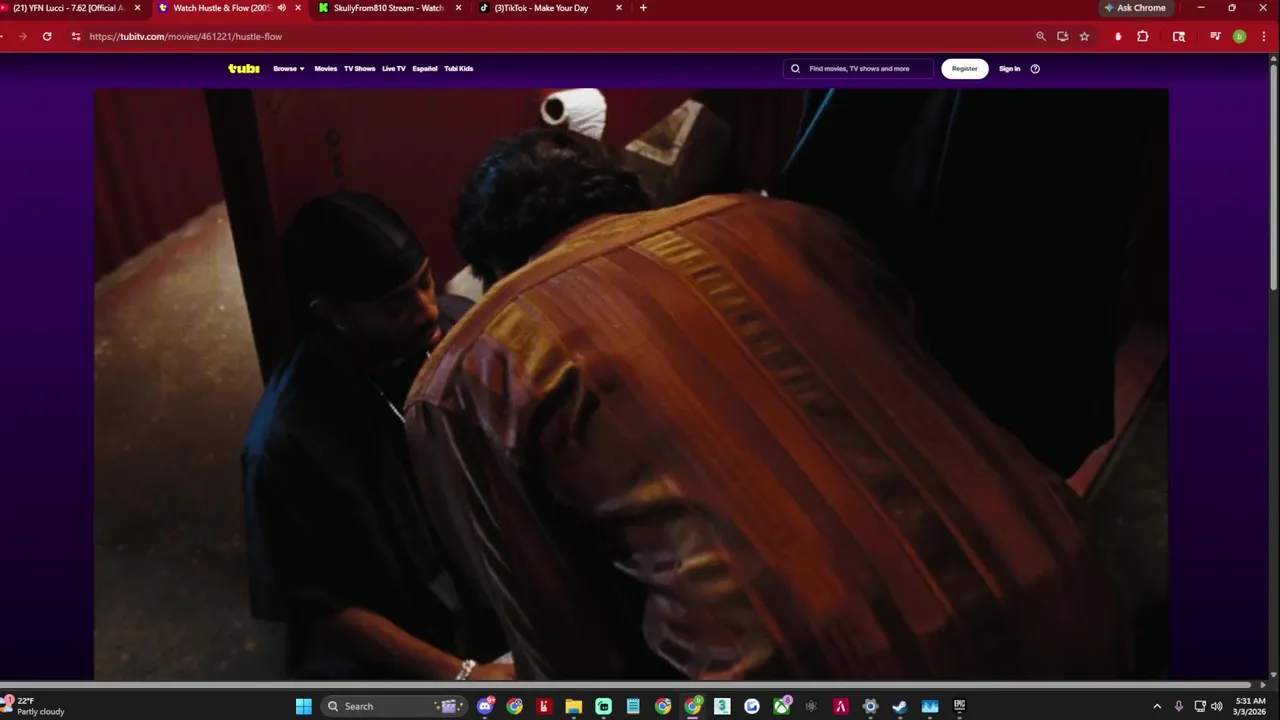The image size is (1280, 720).
Task: Open clock showing 5:31 AM
Action: click(1250, 706)
